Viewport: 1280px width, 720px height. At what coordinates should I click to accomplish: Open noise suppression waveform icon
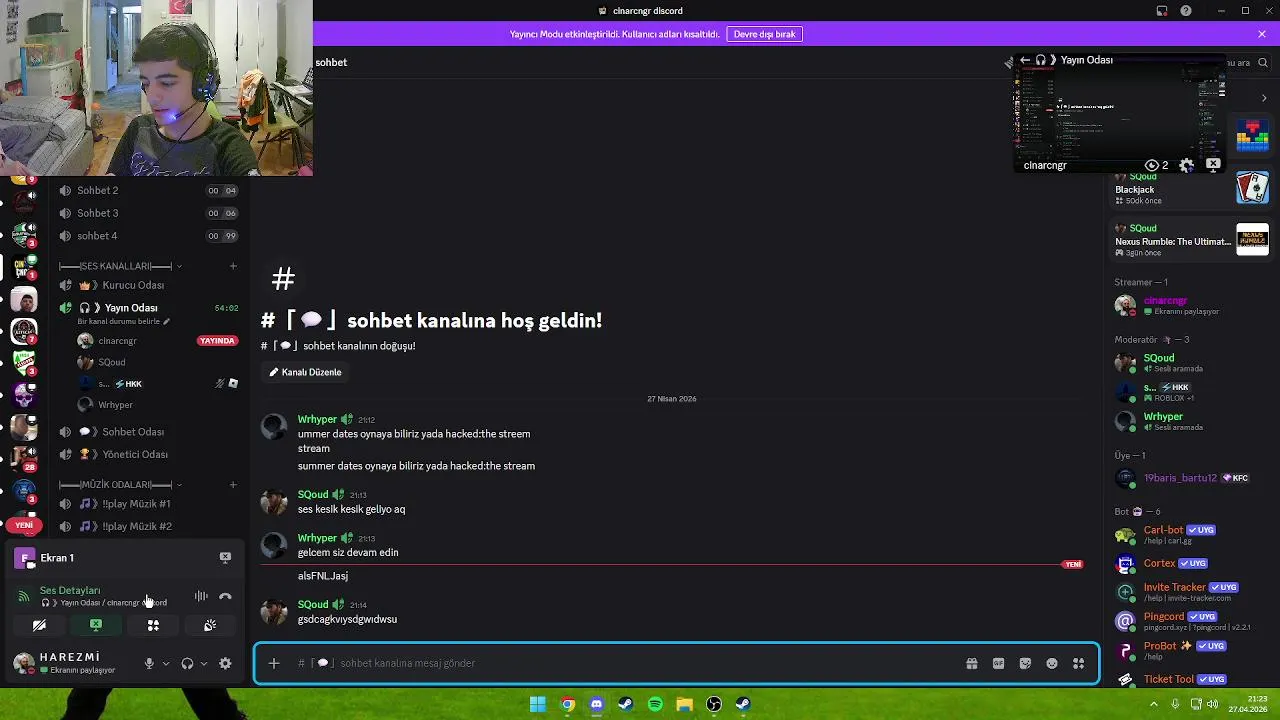201,597
